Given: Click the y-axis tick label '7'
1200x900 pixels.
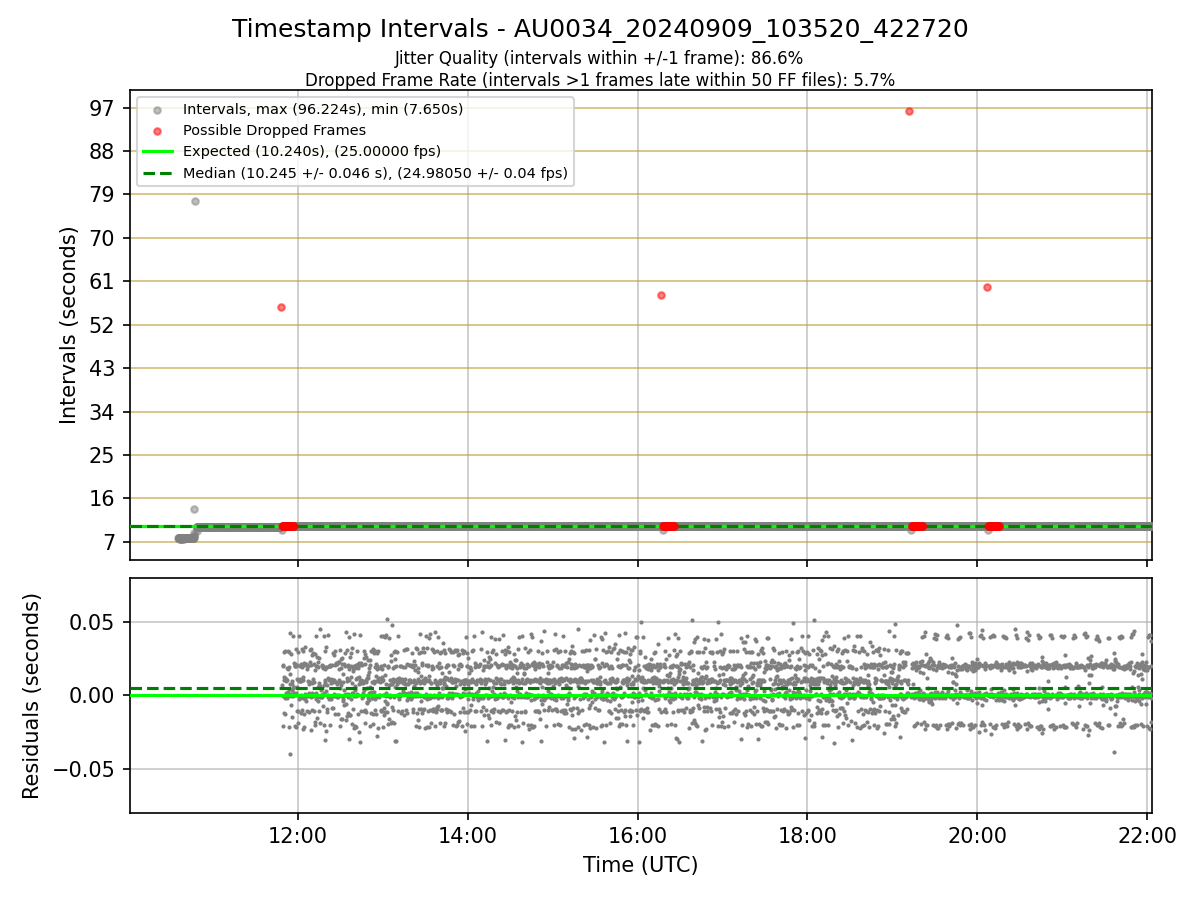Looking at the screenshot, I should tap(110, 542).
